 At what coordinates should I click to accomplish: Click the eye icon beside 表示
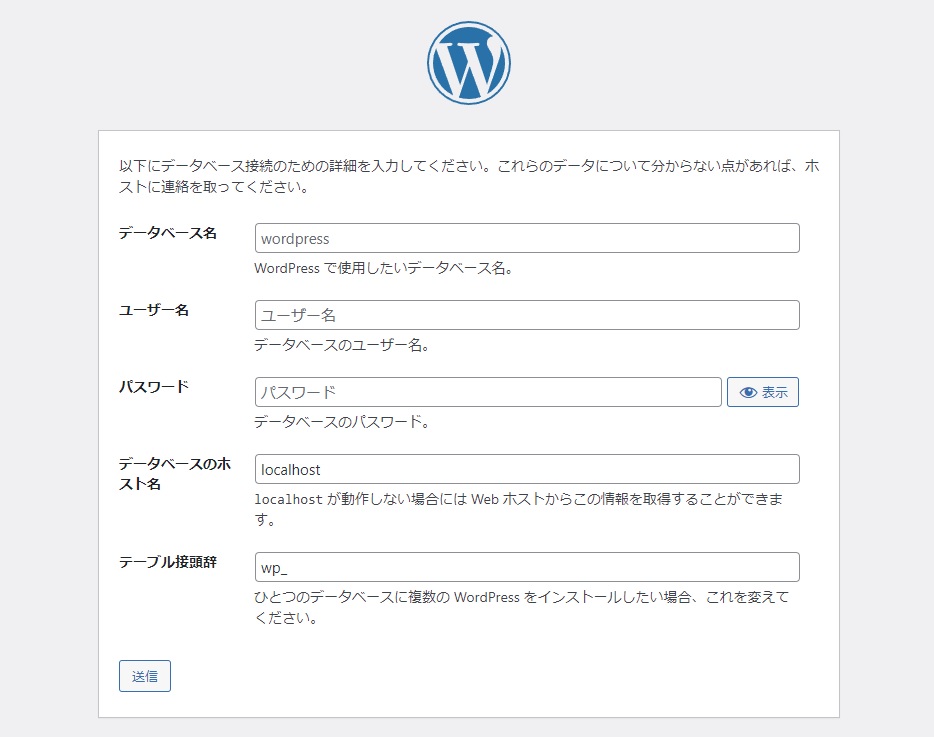click(748, 393)
